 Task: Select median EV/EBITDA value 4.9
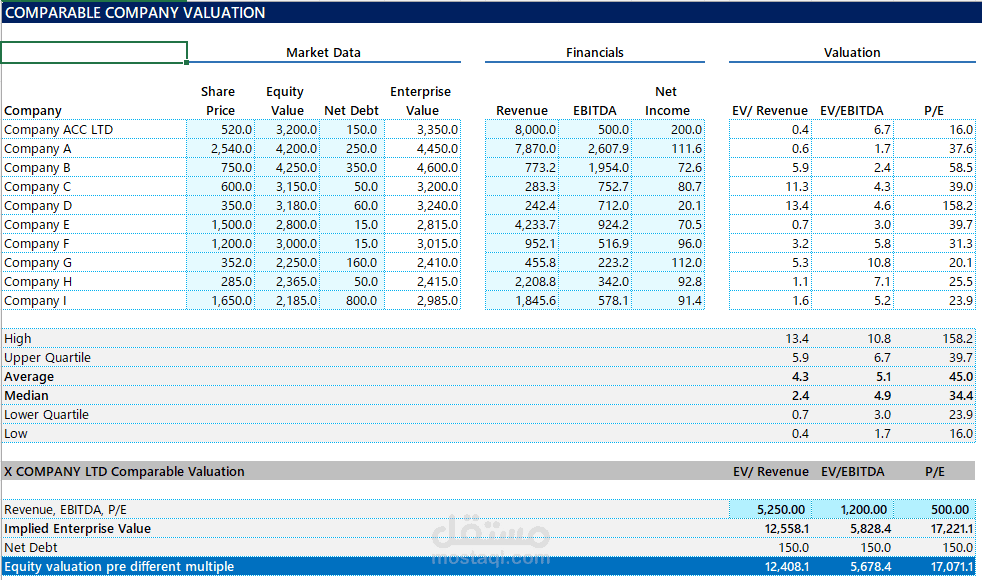coord(882,396)
